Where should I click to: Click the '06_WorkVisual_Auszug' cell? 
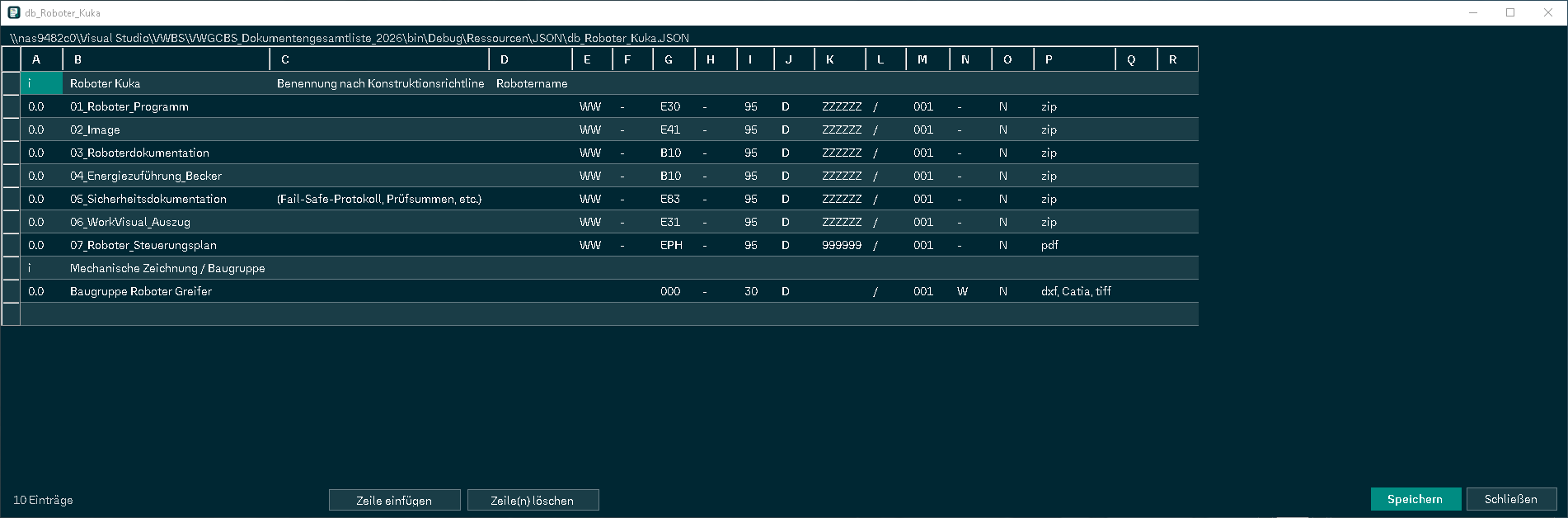[x=166, y=222]
